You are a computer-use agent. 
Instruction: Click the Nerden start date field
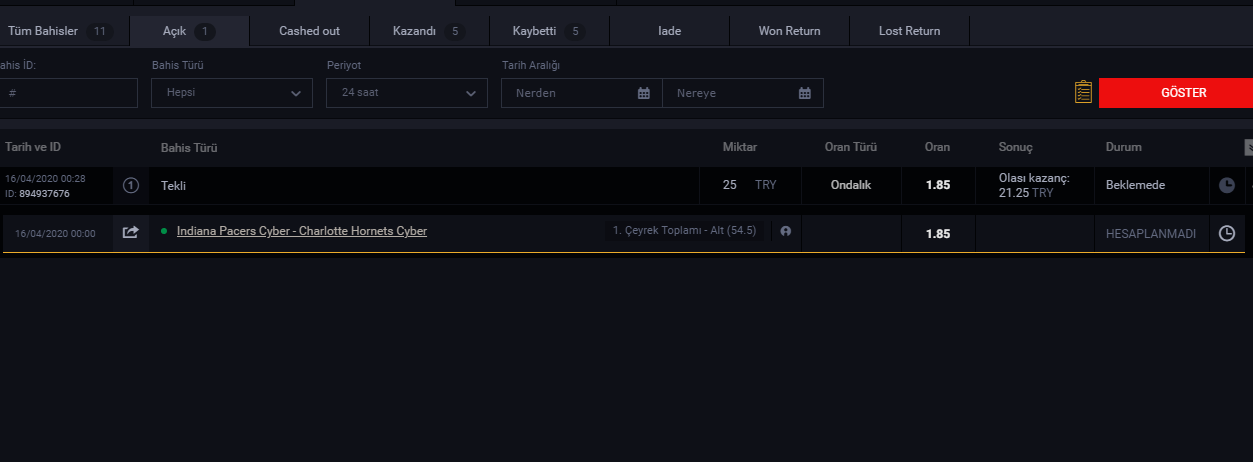pos(570,93)
